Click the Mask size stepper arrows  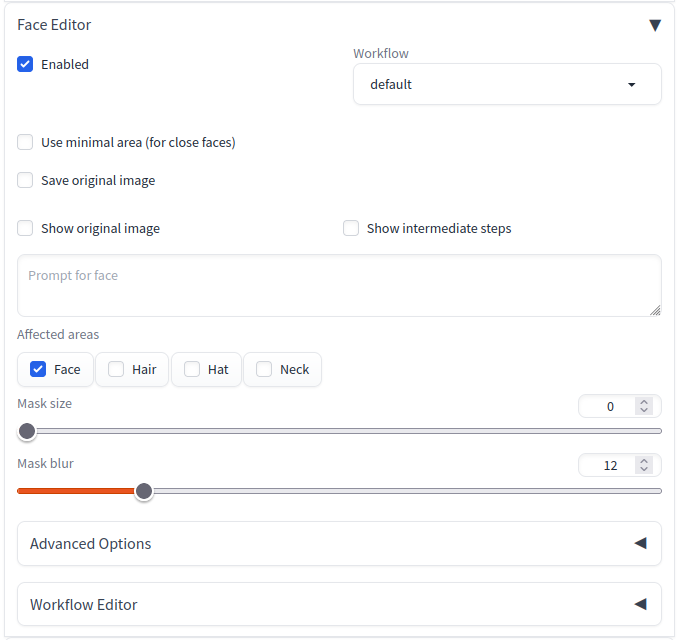click(644, 406)
